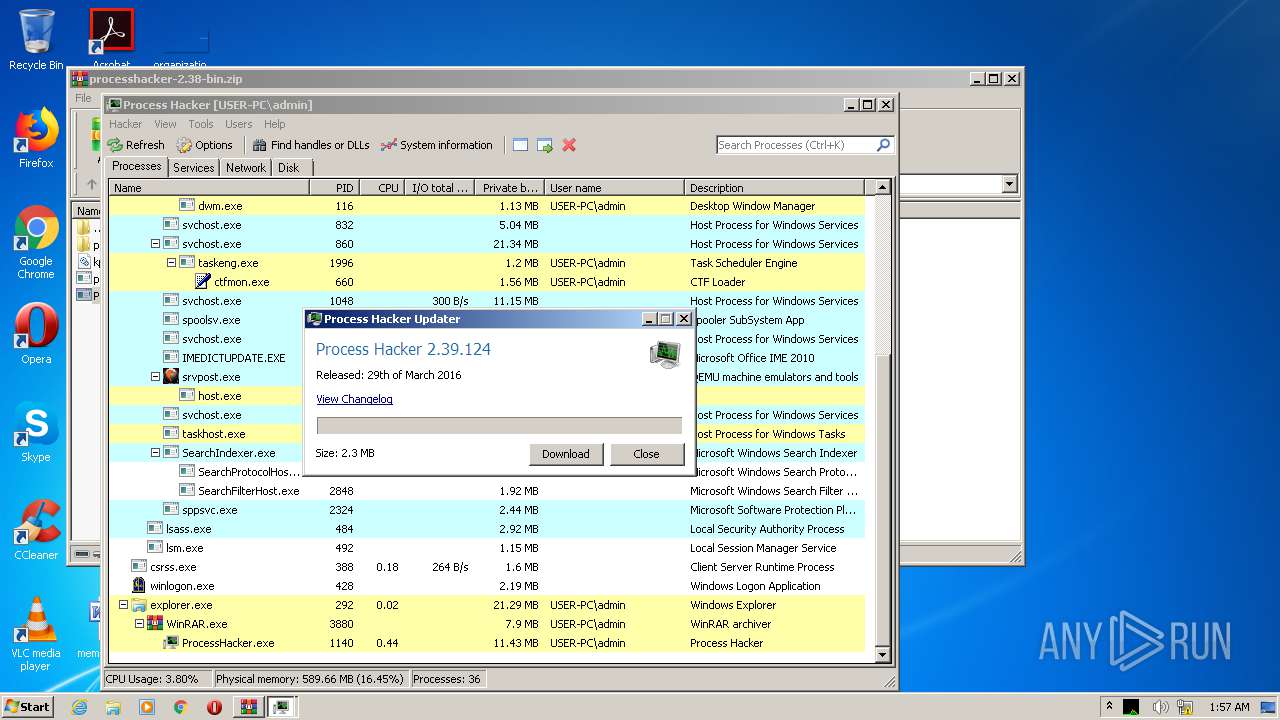Select the srvpost.exe process icon
1280x720 pixels.
[x=171, y=377]
